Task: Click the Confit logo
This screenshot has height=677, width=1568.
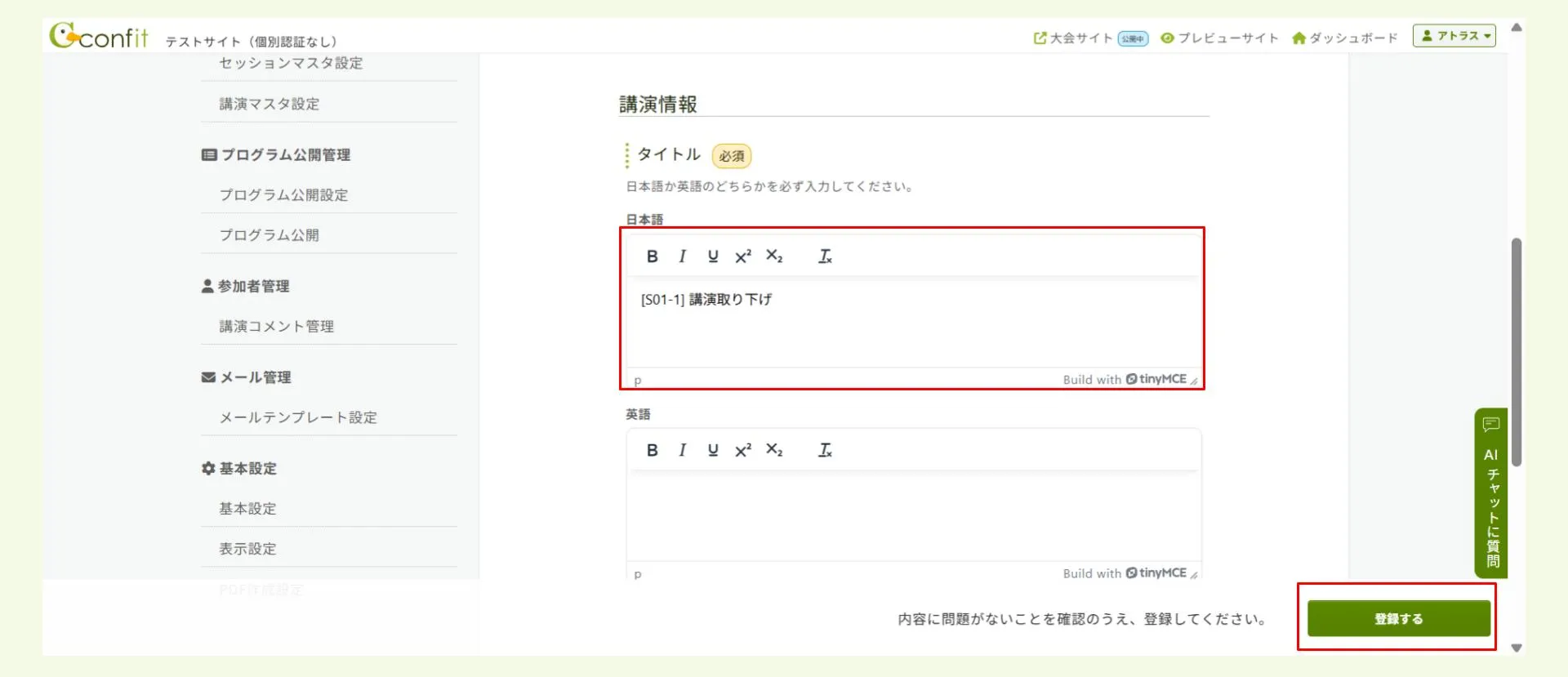Action: pos(99,35)
